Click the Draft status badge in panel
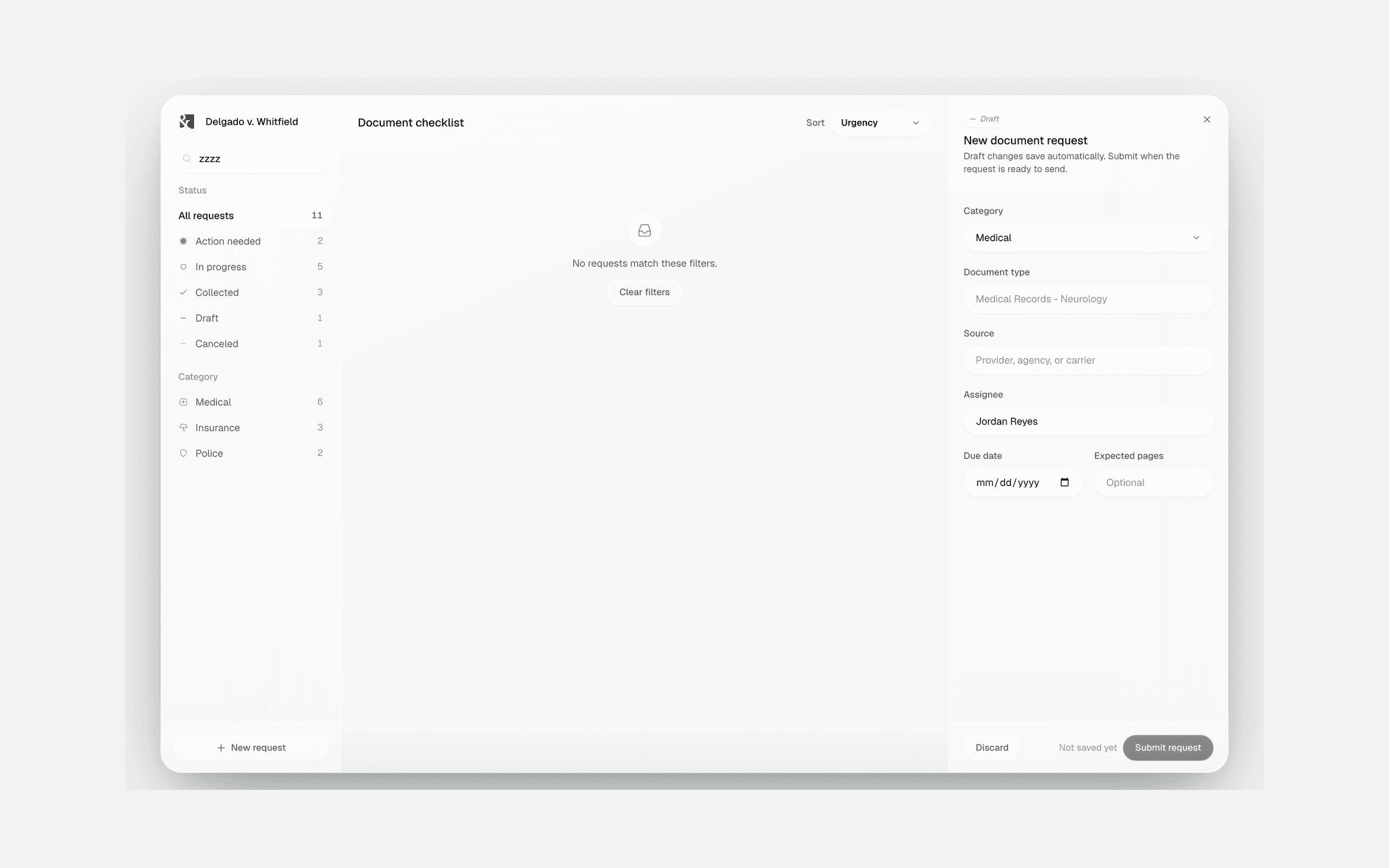Image resolution: width=1389 pixels, height=868 pixels. [984, 119]
